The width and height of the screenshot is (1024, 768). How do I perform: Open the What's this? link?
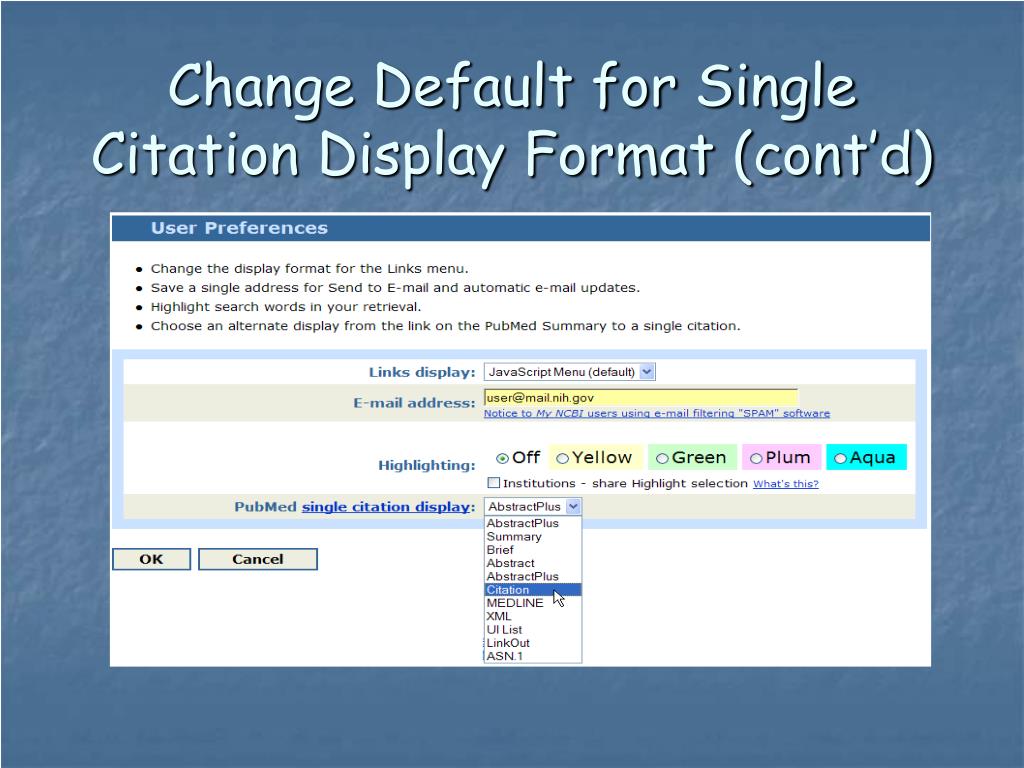pyautogui.click(x=786, y=484)
